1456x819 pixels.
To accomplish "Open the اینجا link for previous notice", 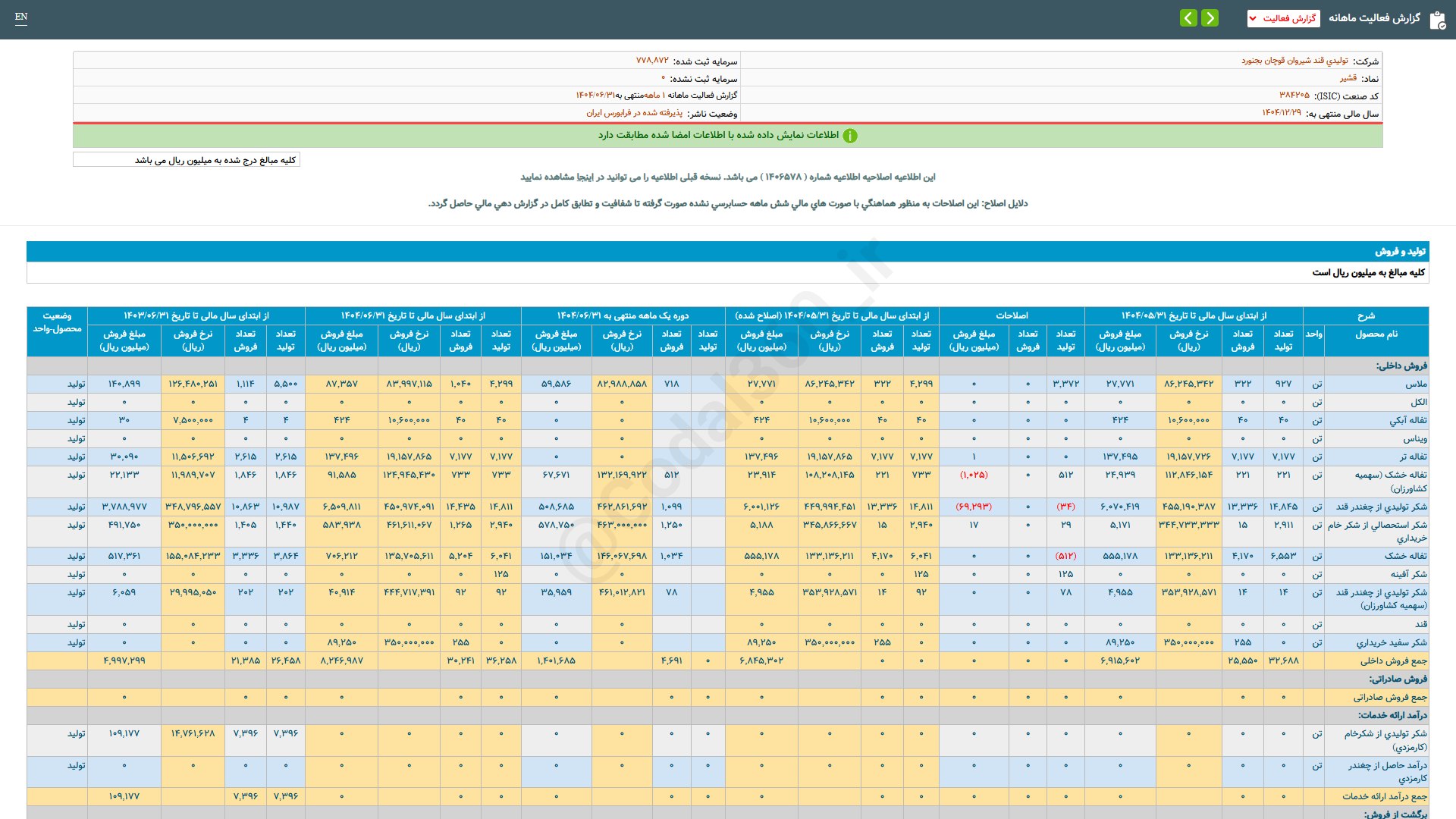I will (588, 177).
